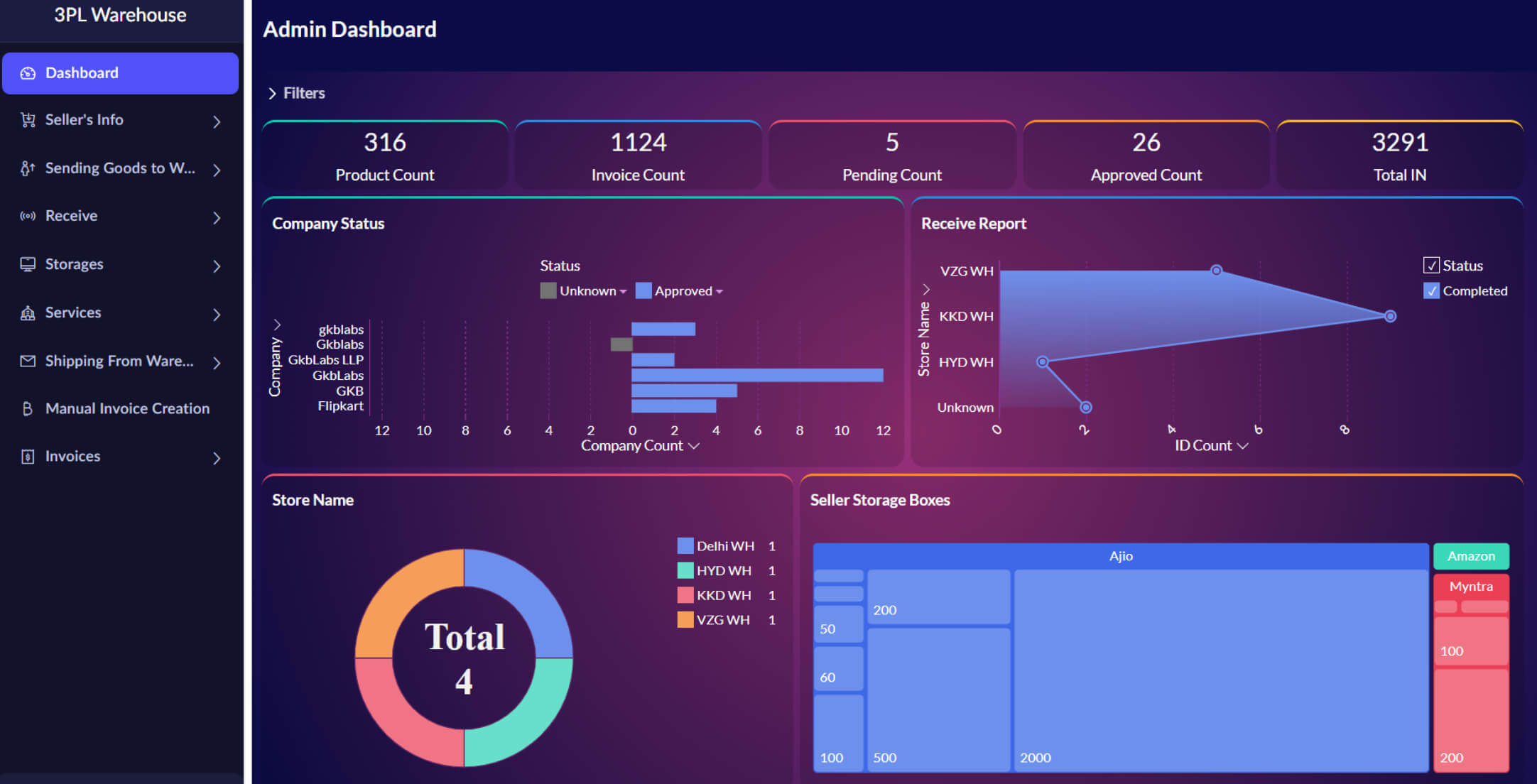This screenshot has width=1537, height=784.
Task: Click the Sending Goods to Warehouse icon
Action: [28, 168]
